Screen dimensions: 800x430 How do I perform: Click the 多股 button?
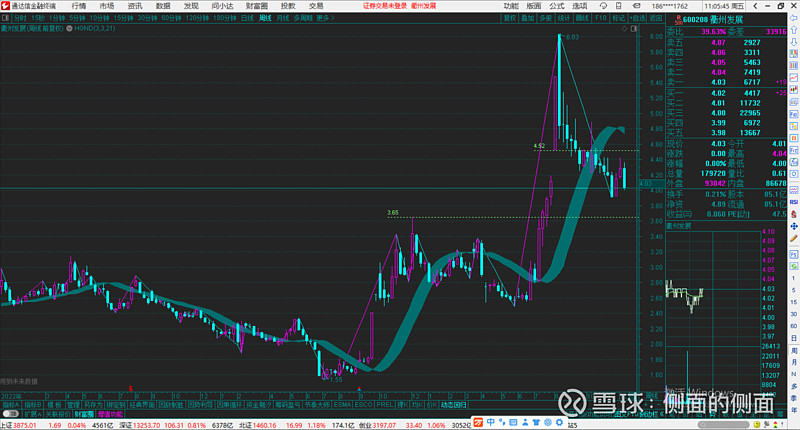(546, 18)
